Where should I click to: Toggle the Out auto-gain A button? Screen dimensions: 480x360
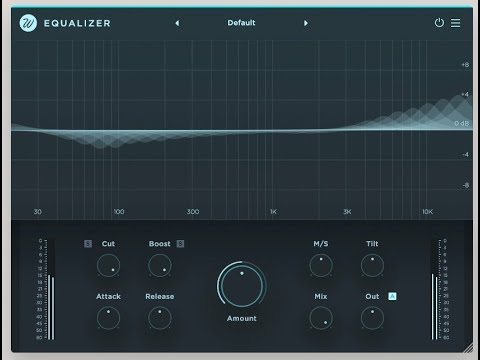coord(392,296)
